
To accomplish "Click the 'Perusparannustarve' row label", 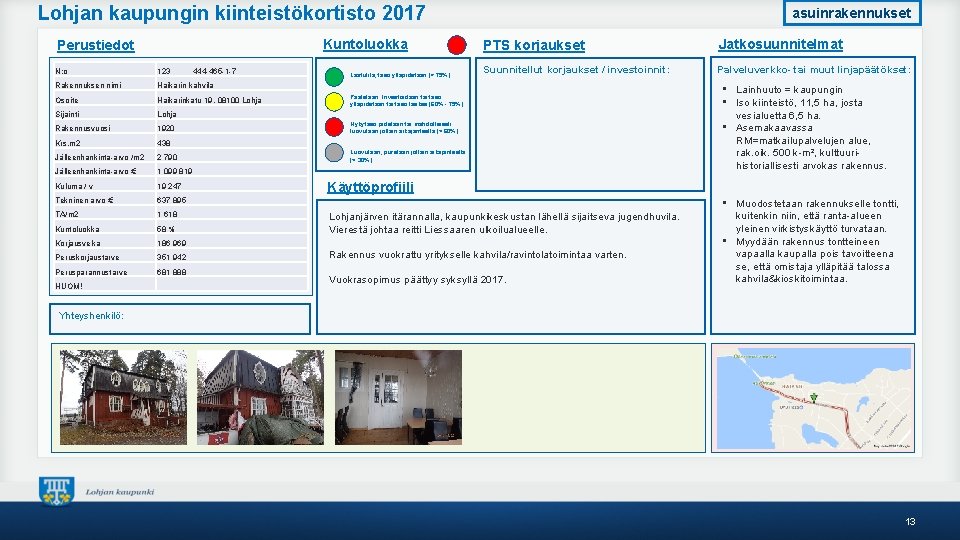I will [x=91, y=272].
